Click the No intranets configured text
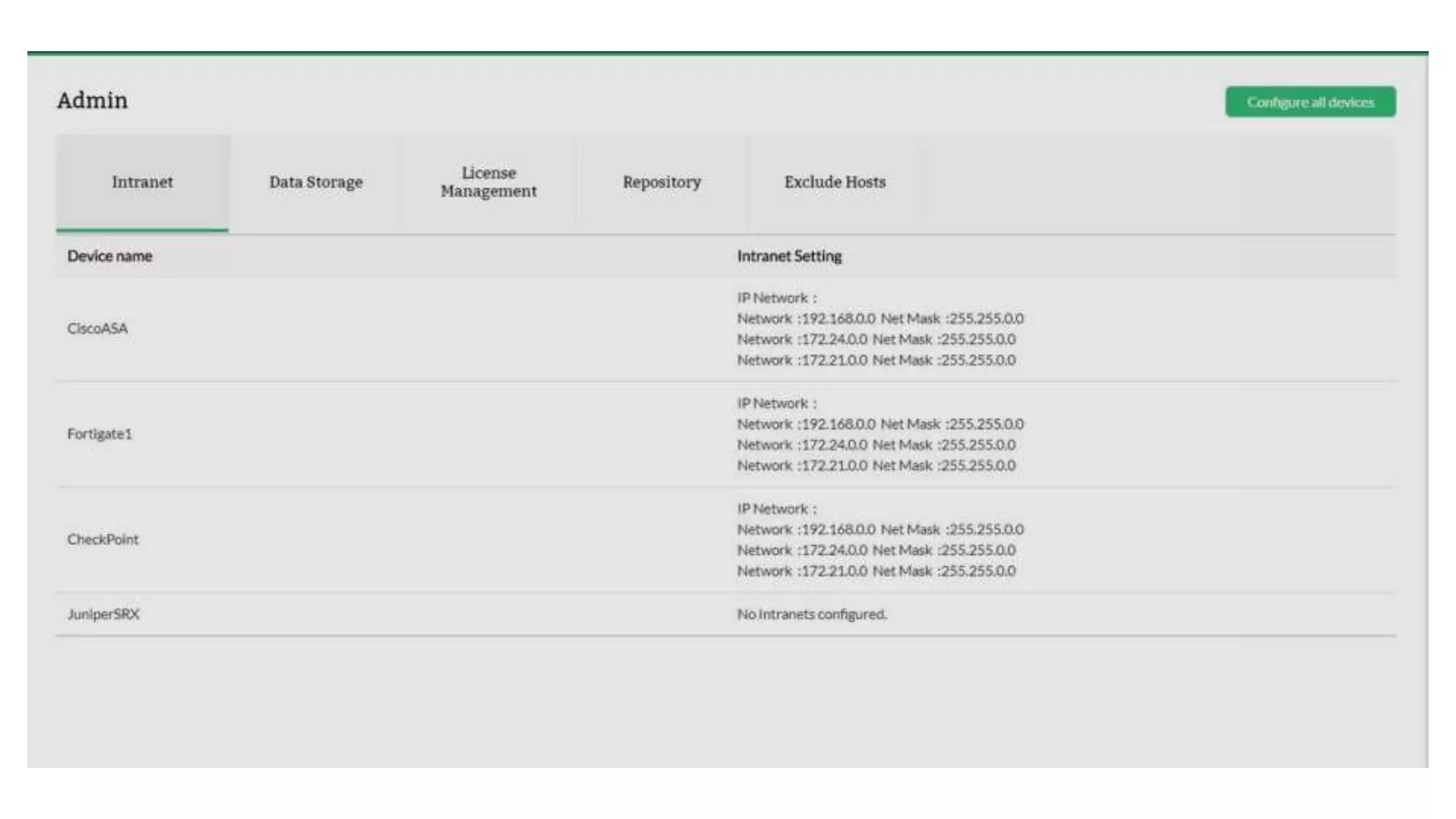The height and width of the screenshot is (819, 1456). tap(811, 614)
